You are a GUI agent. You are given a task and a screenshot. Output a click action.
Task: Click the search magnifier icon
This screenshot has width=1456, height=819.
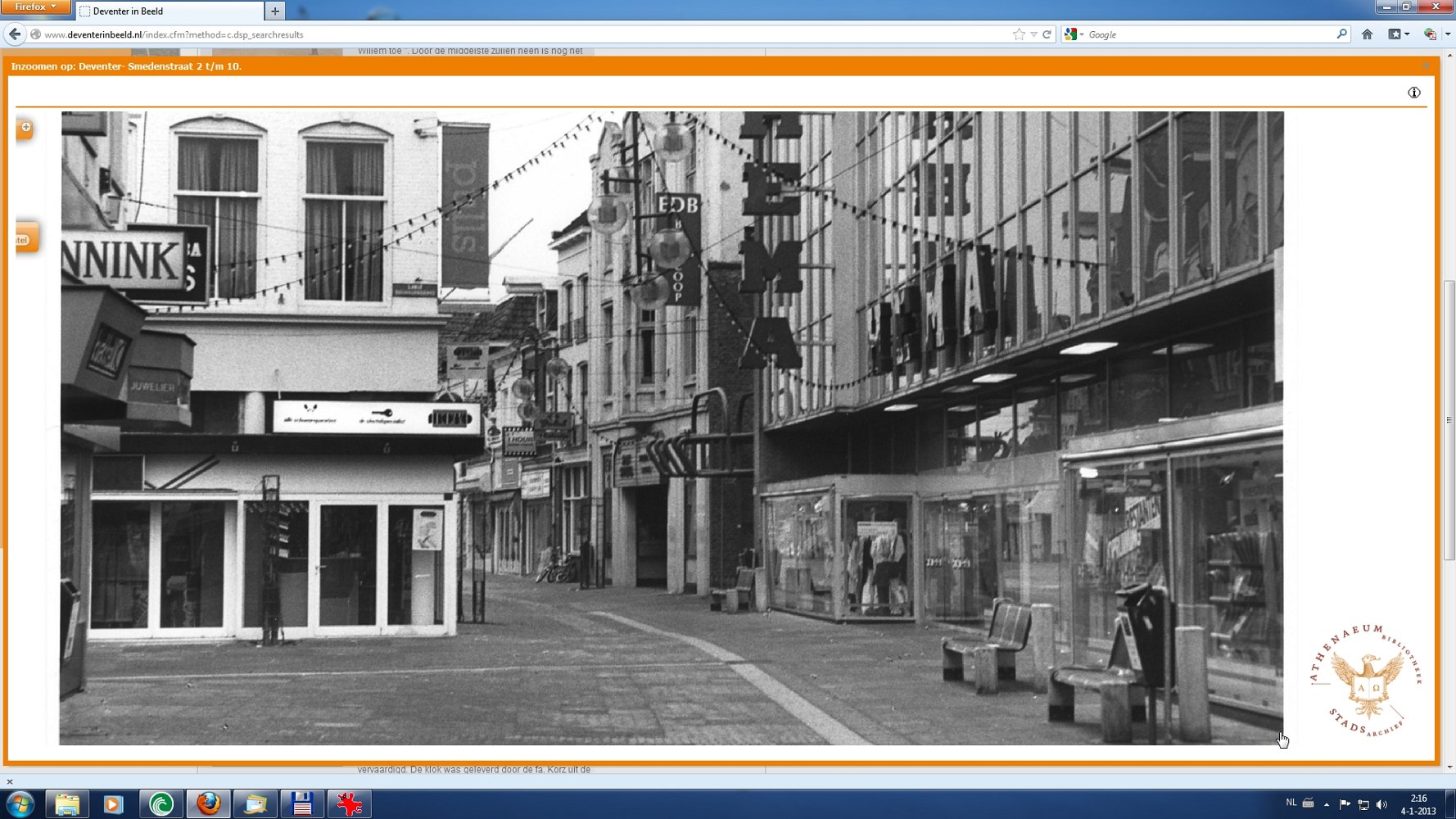click(1341, 34)
